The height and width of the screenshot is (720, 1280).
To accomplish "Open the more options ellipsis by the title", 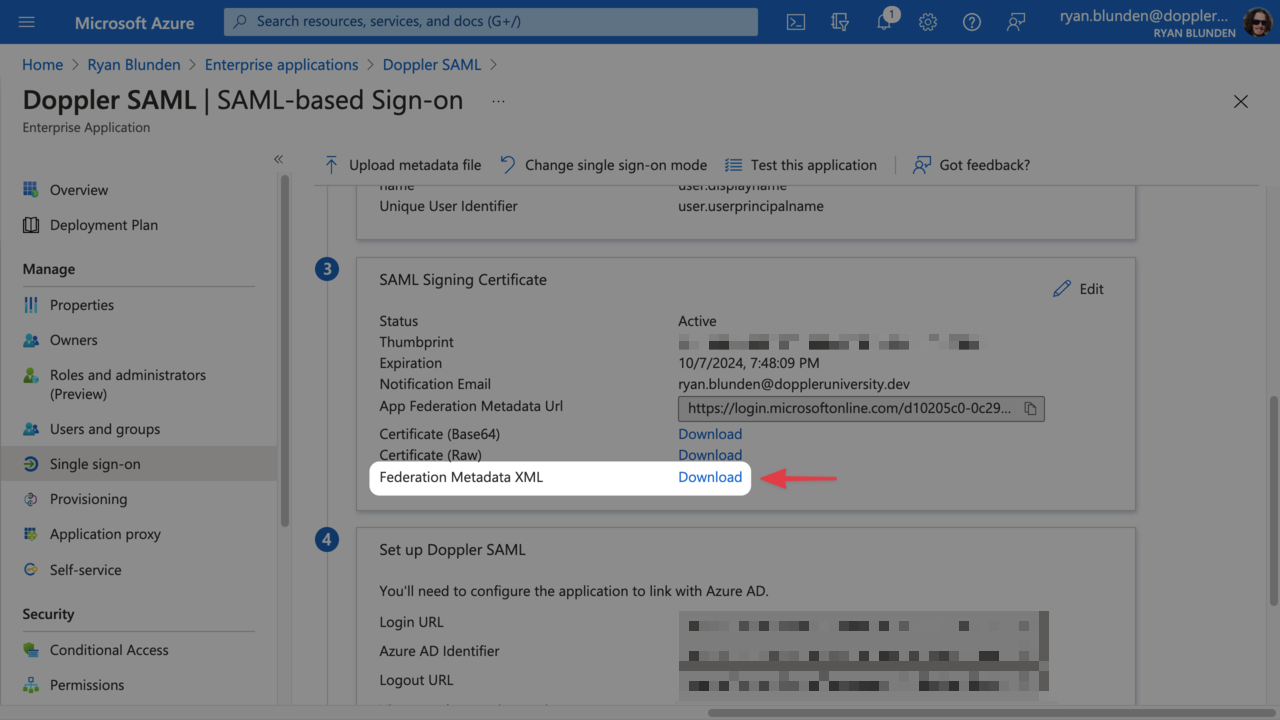I will point(498,101).
